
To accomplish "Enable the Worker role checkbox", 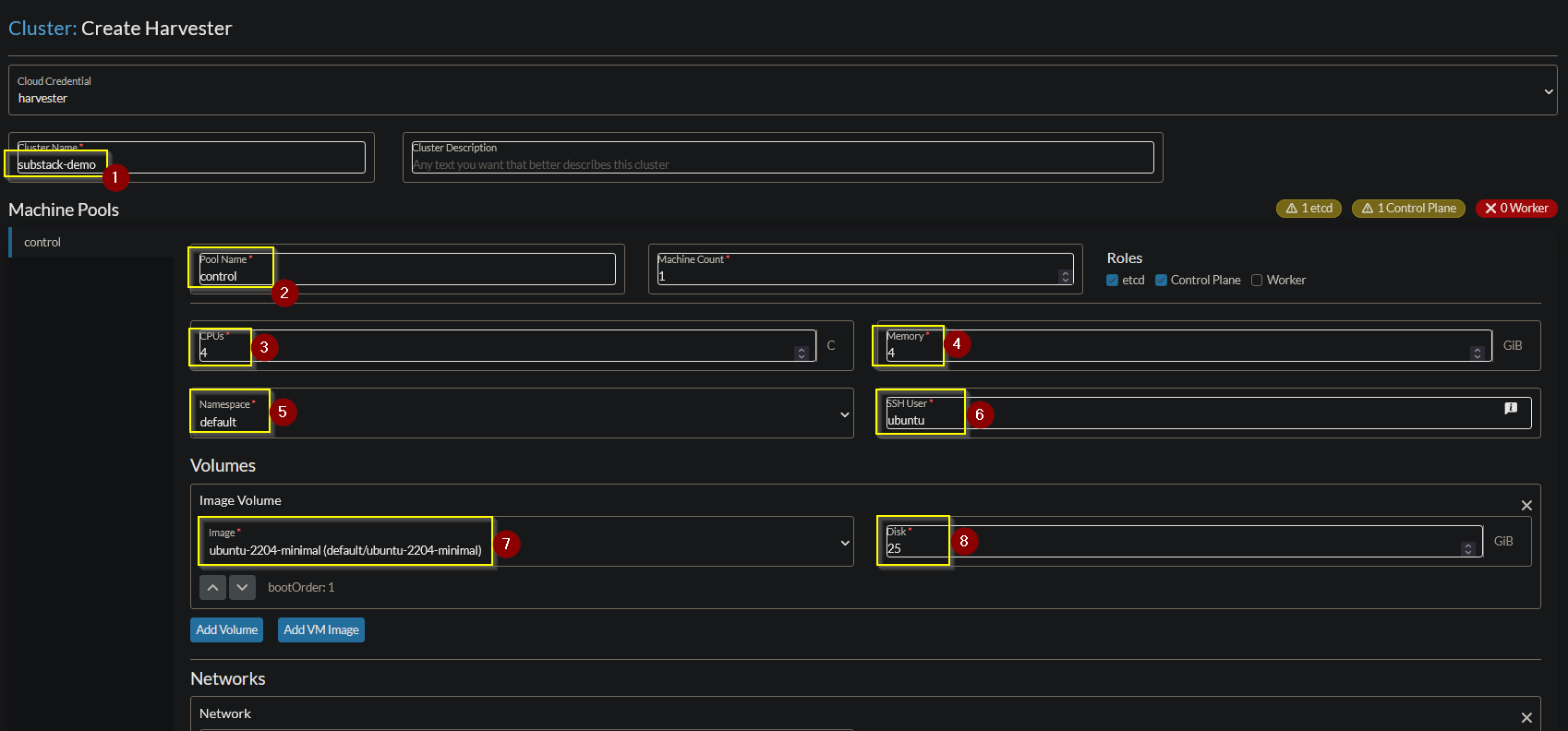I will (1257, 281).
